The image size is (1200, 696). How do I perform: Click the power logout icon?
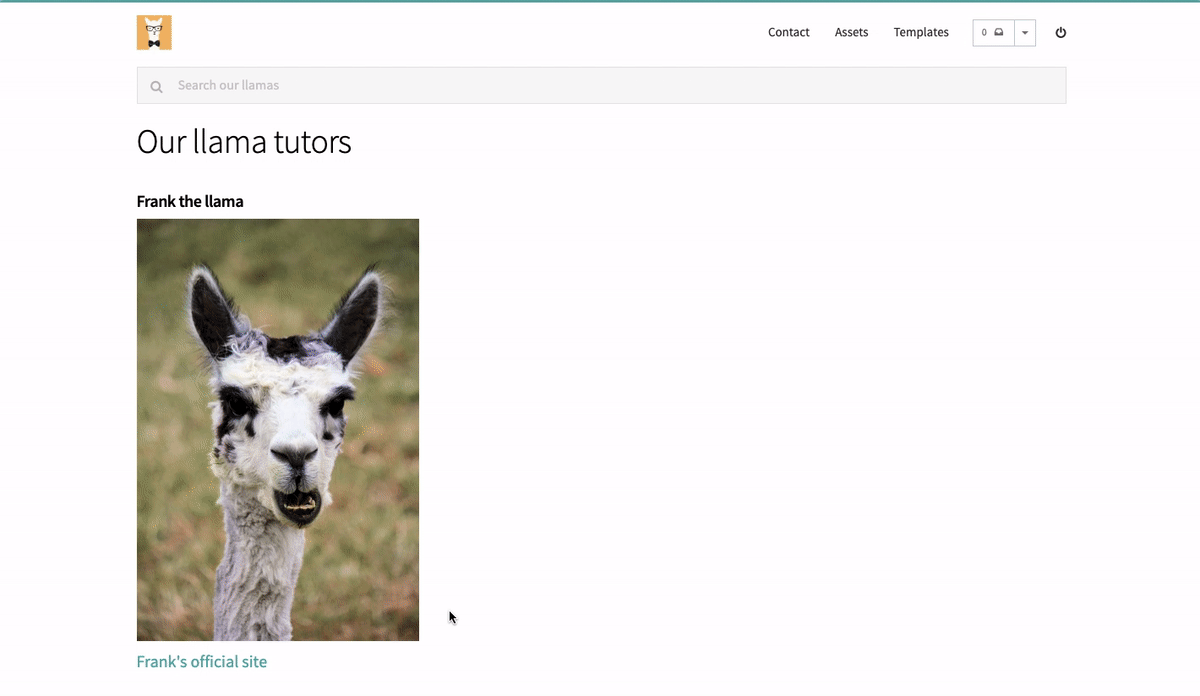1061,33
